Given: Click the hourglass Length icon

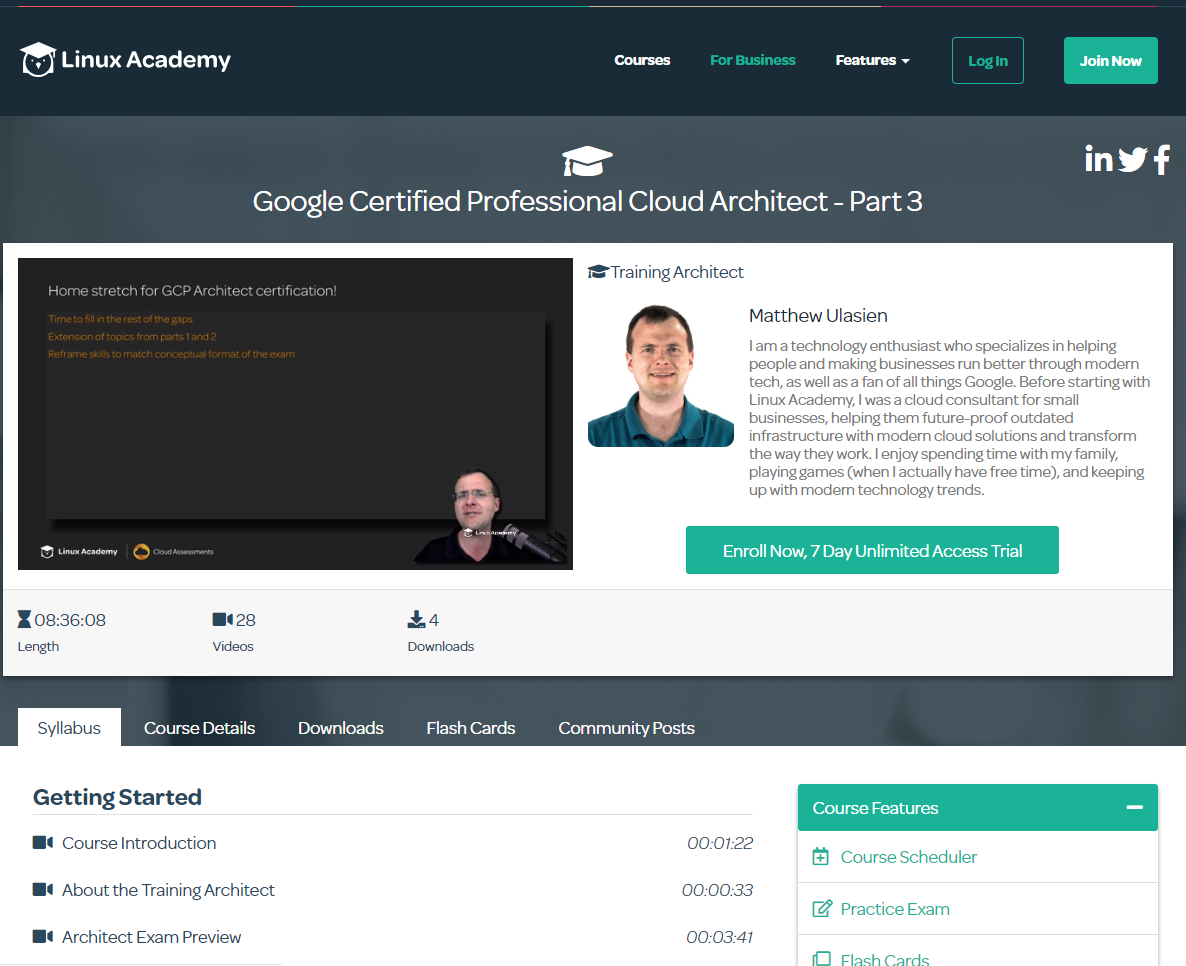Looking at the screenshot, I should coord(24,620).
